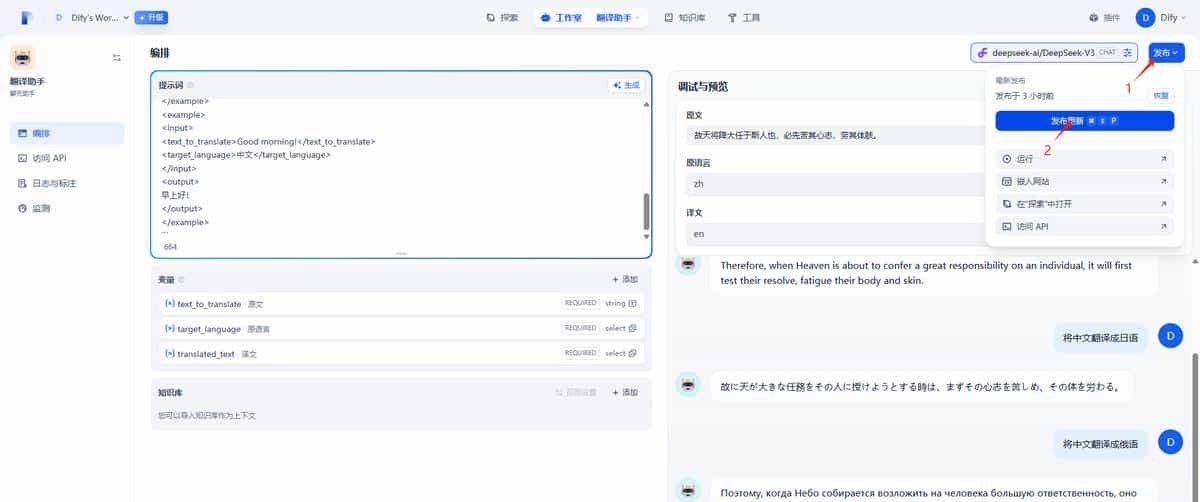This screenshot has height=502, width=1200.
Task: Click the select type icon for target_language
Action: (x=632, y=328)
